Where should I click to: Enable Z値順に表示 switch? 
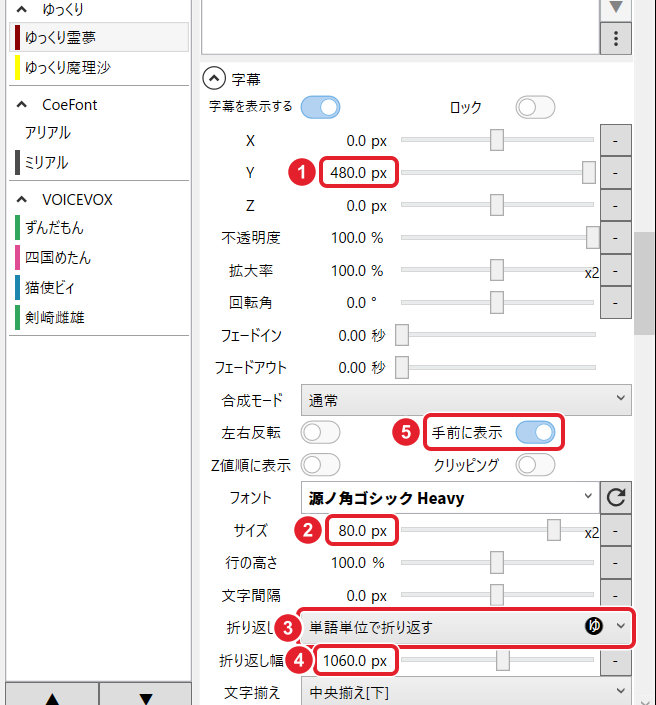(320, 465)
